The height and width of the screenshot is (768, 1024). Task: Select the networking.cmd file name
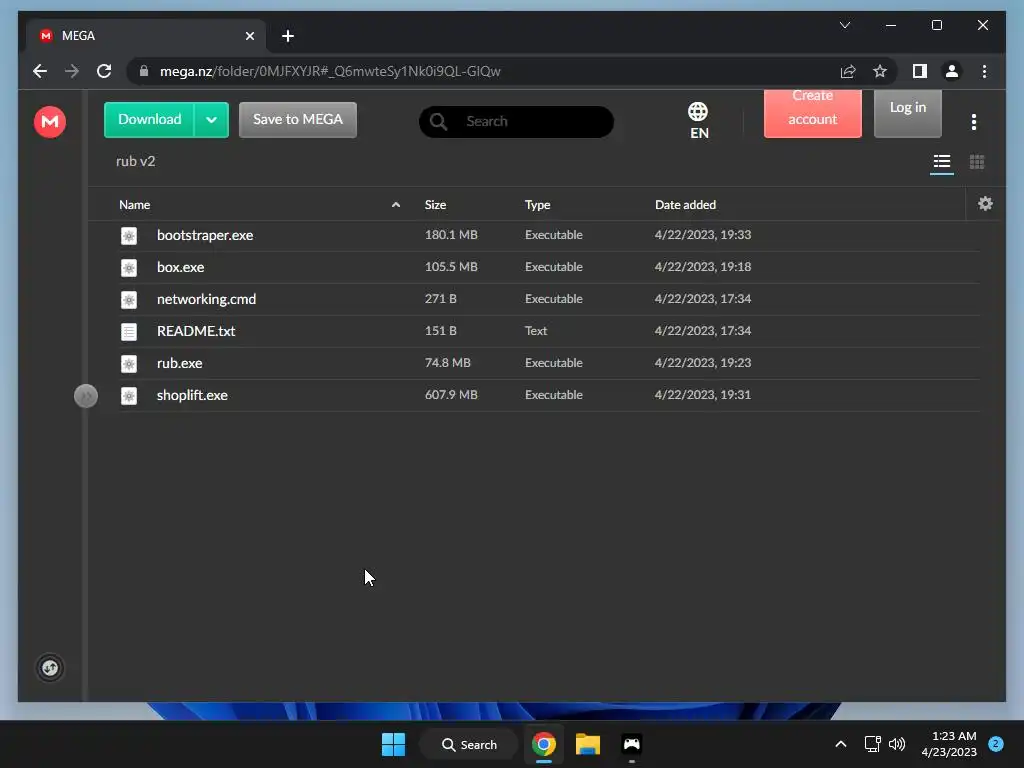coord(206,299)
